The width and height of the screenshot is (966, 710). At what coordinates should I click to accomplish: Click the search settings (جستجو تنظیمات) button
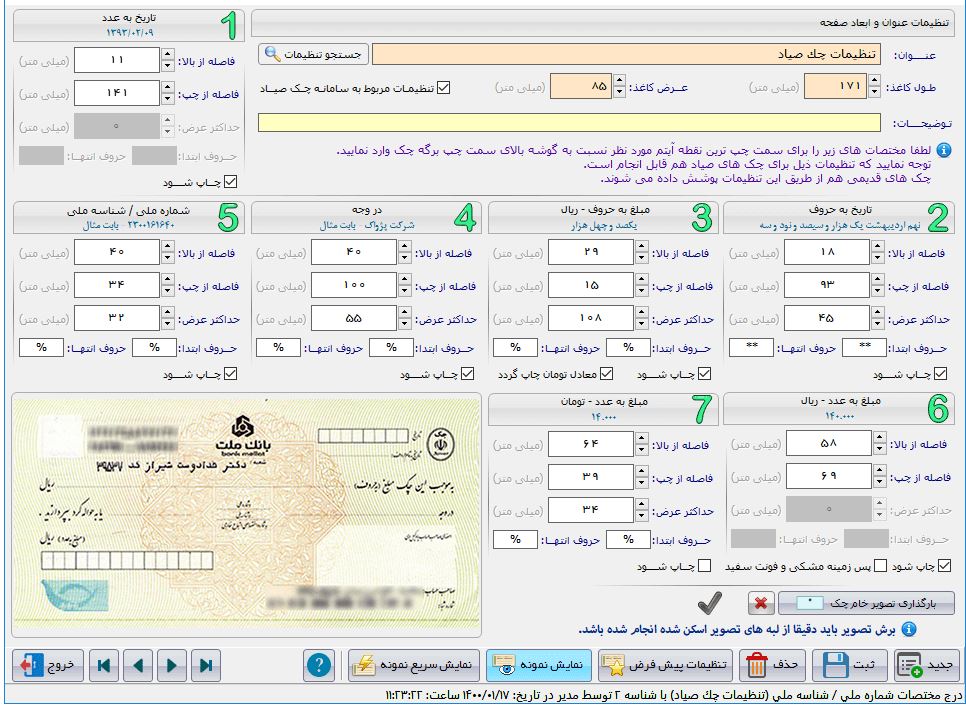[x=314, y=53]
